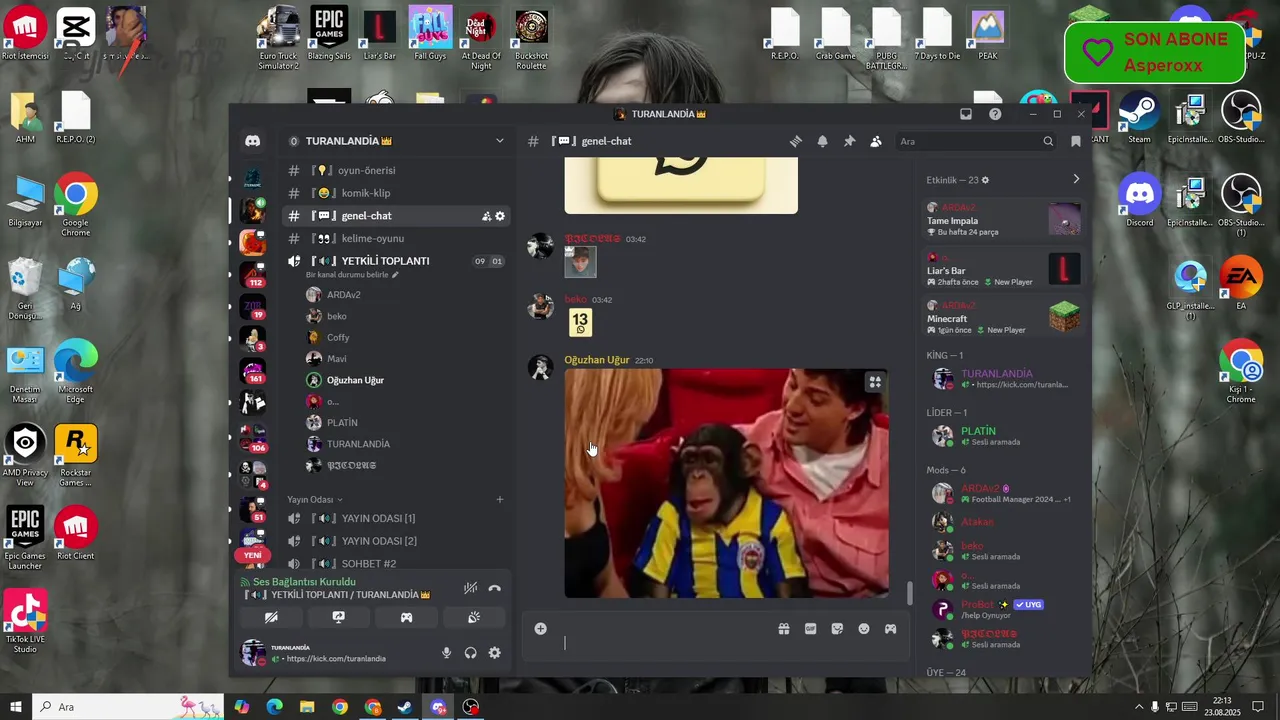This screenshot has width=1280, height=720.
Task: Select ProBot member in Mods list
Action: 1003,609
